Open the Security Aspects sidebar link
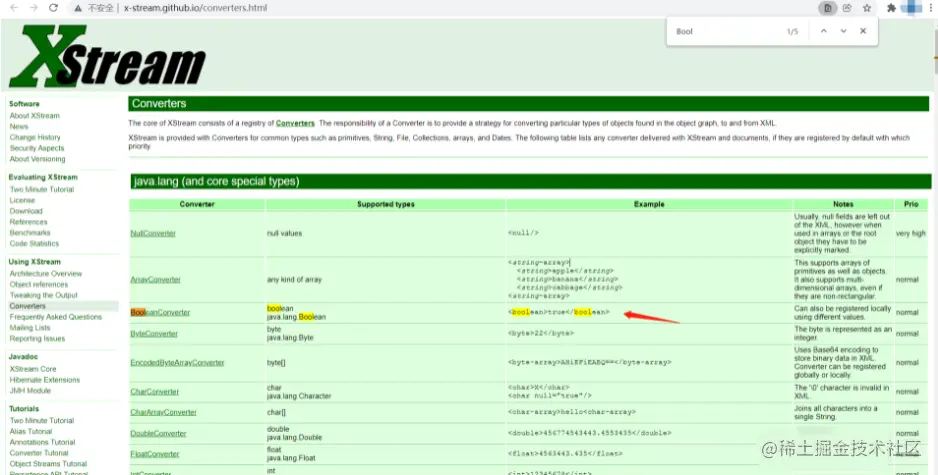 pyautogui.click(x=36, y=148)
